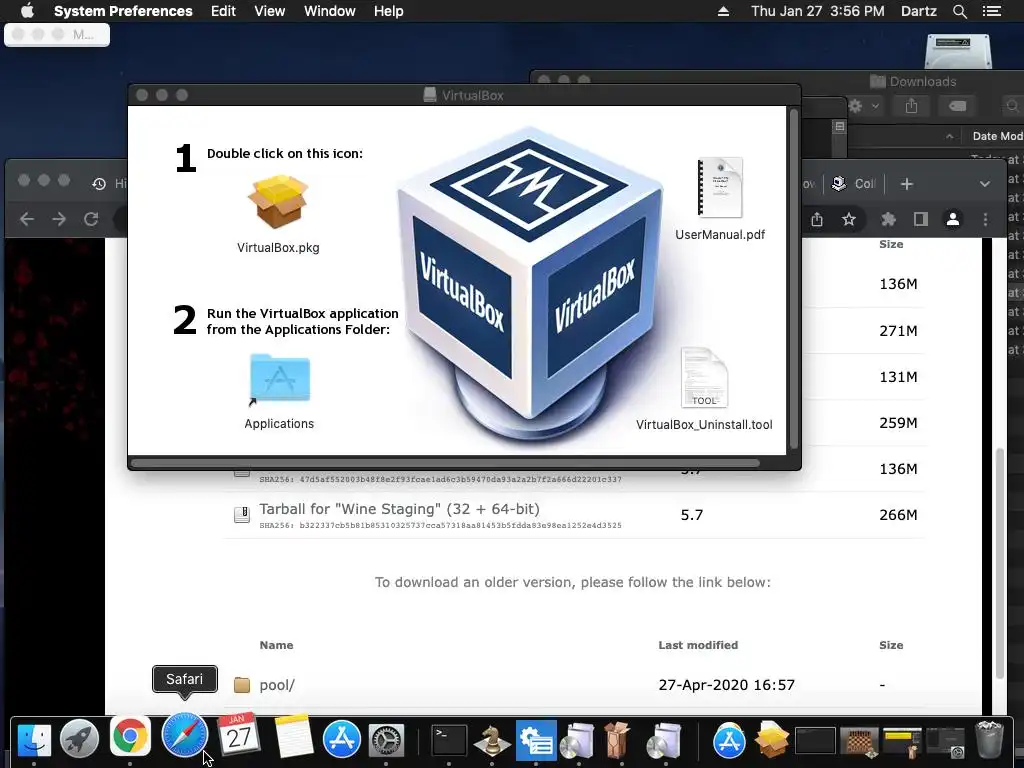The image size is (1024, 768).
Task: Expand Chrome's tab search chevron
Action: (x=985, y=184)
